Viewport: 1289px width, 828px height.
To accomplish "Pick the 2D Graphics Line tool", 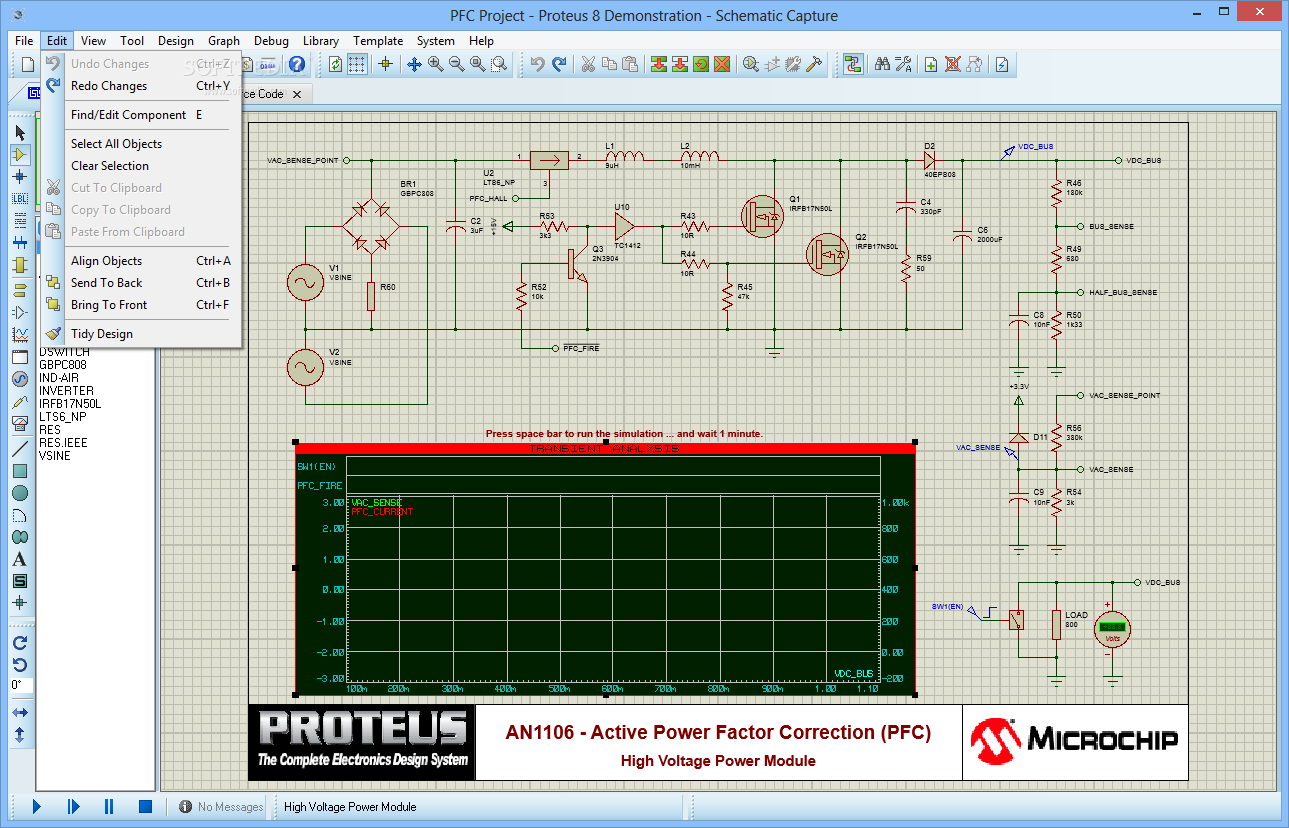I will point(20,449).
